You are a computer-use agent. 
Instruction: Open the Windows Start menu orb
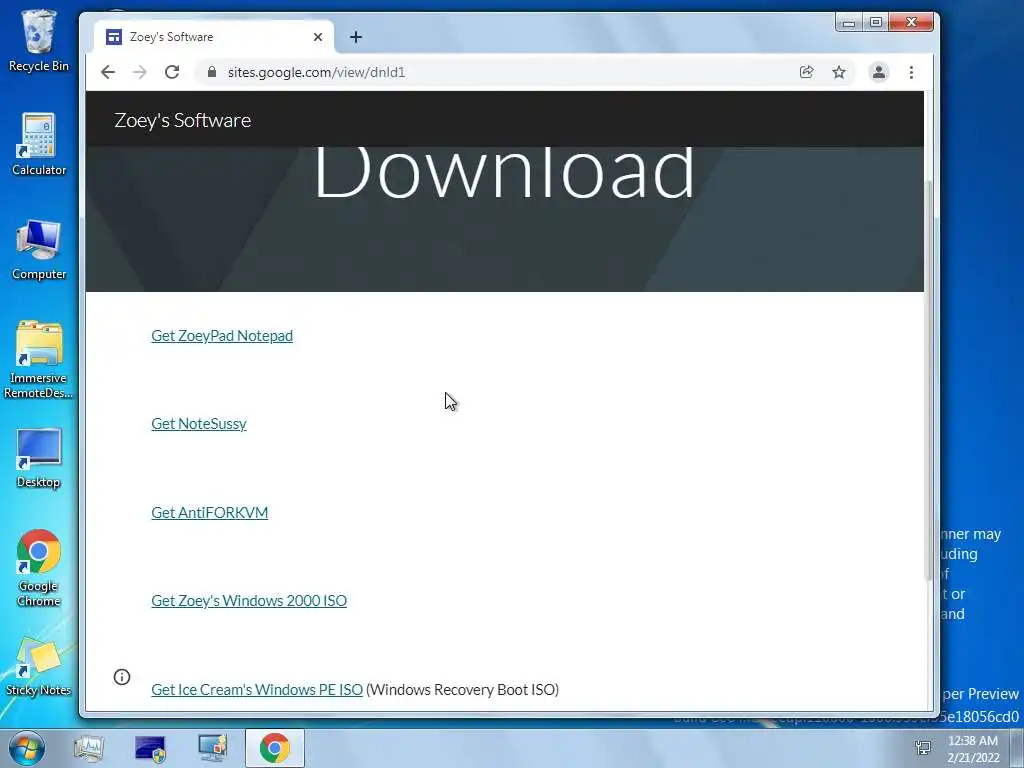pos(27,748)
